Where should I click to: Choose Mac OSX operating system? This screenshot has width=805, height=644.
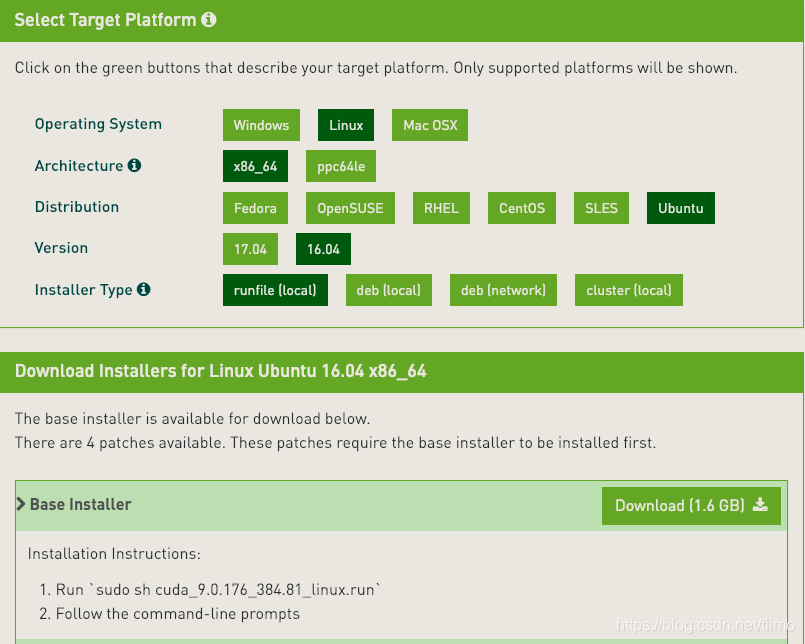430,125
